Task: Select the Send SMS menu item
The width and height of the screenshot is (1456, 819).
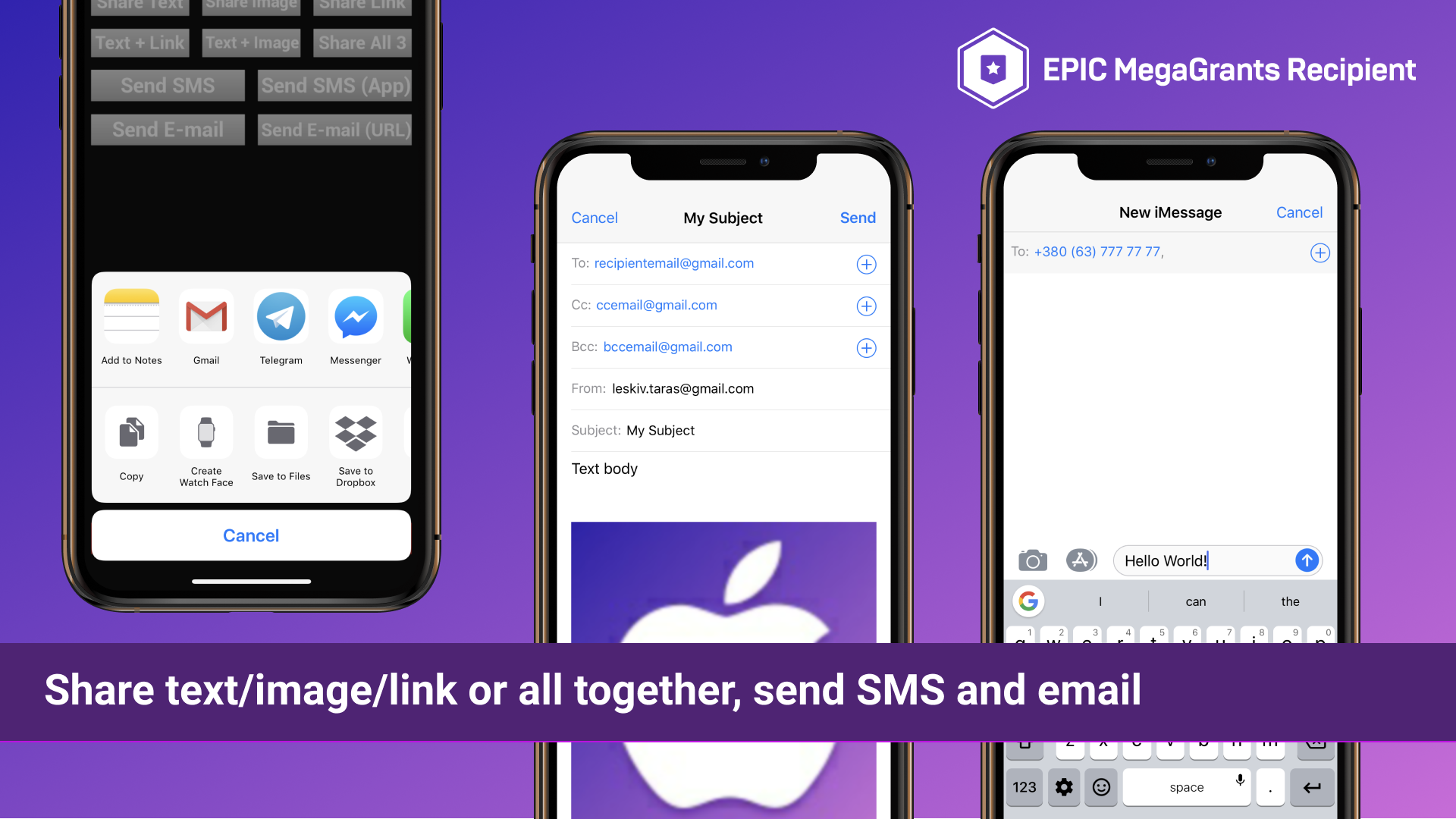Action: point(168,86)
